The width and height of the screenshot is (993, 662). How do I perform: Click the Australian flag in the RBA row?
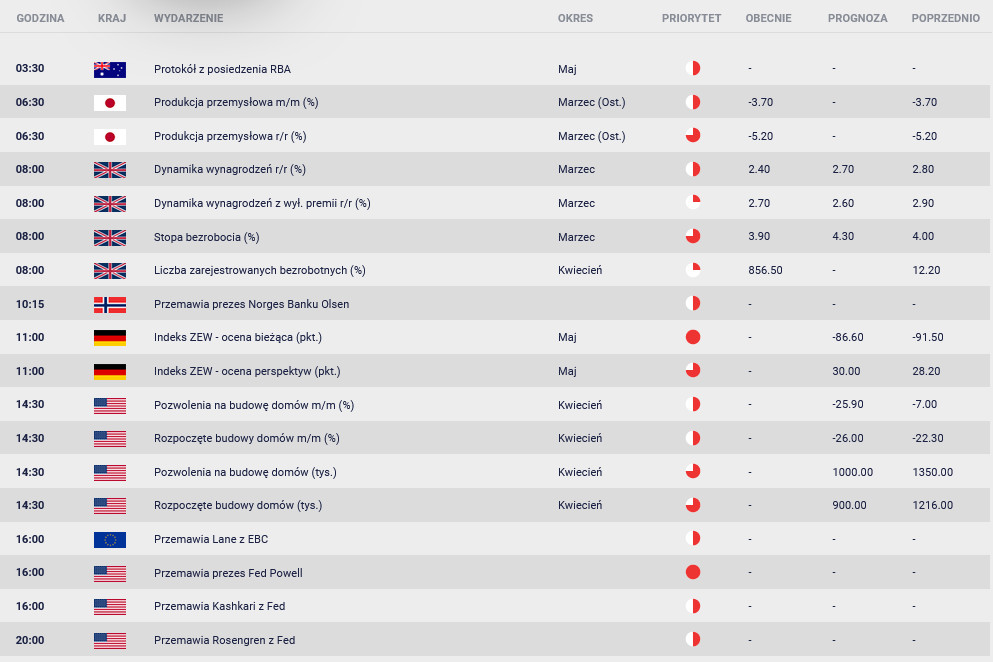point(110,69)
